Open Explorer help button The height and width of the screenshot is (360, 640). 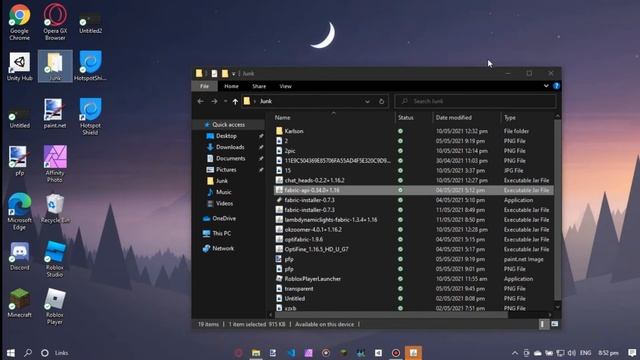556,86
